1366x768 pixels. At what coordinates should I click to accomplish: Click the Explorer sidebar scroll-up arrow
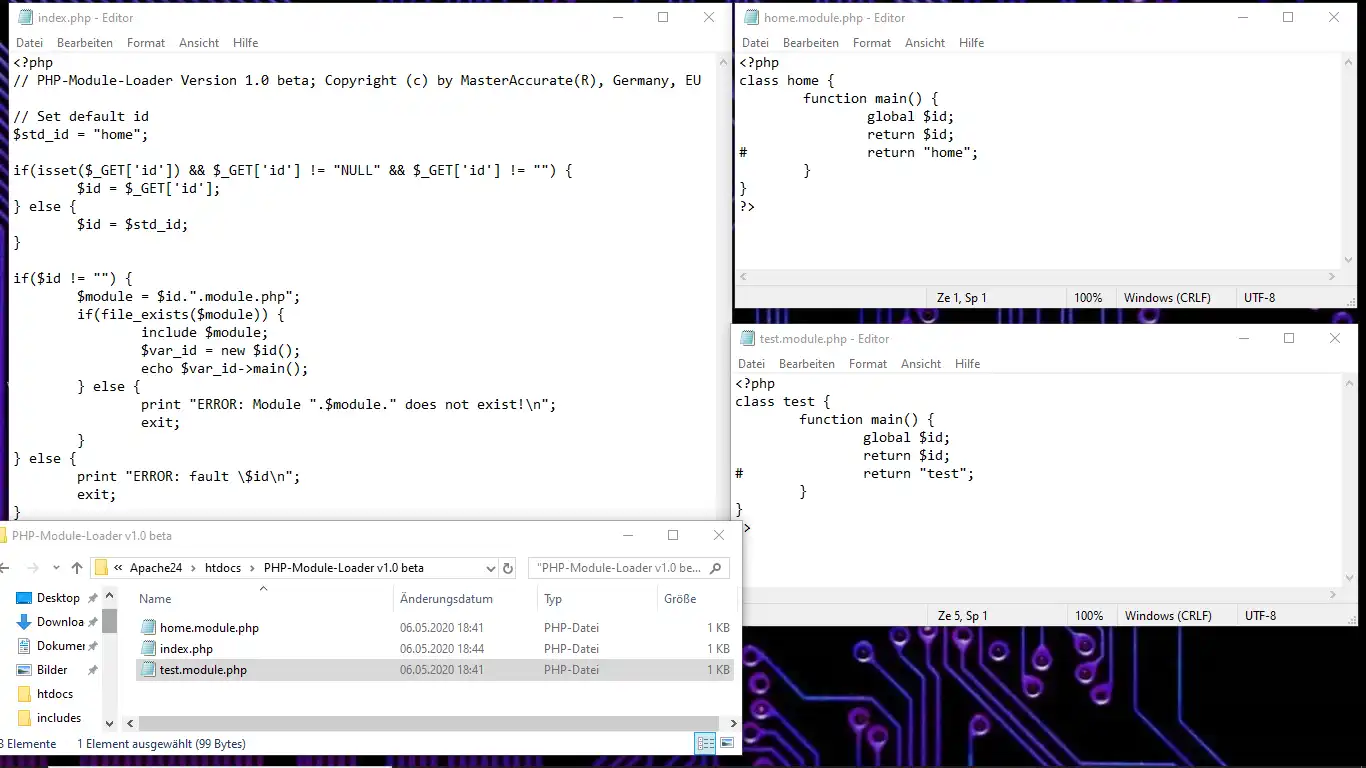[x=109, y=597]
